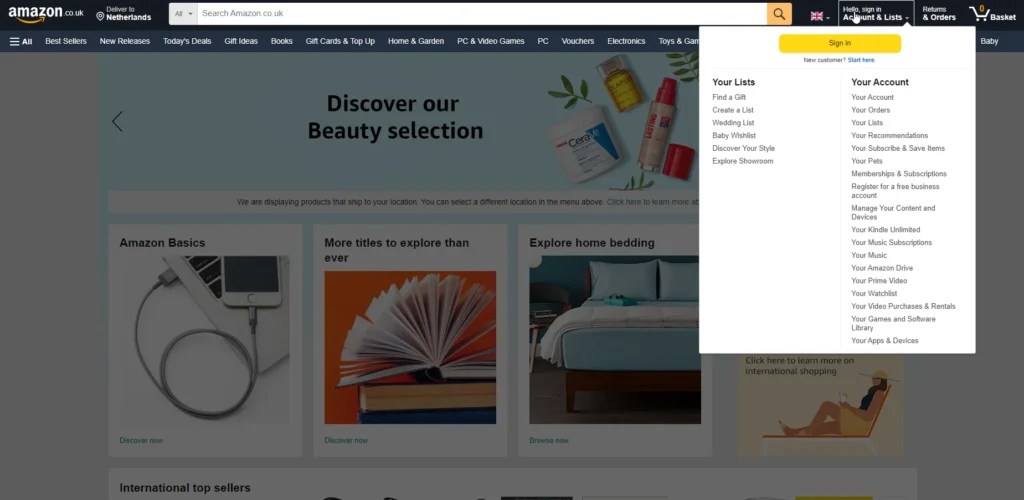Open Today's Deals tab
Image resolution: width=1024 pixels, height=500 pixels.
click(187, 41)
